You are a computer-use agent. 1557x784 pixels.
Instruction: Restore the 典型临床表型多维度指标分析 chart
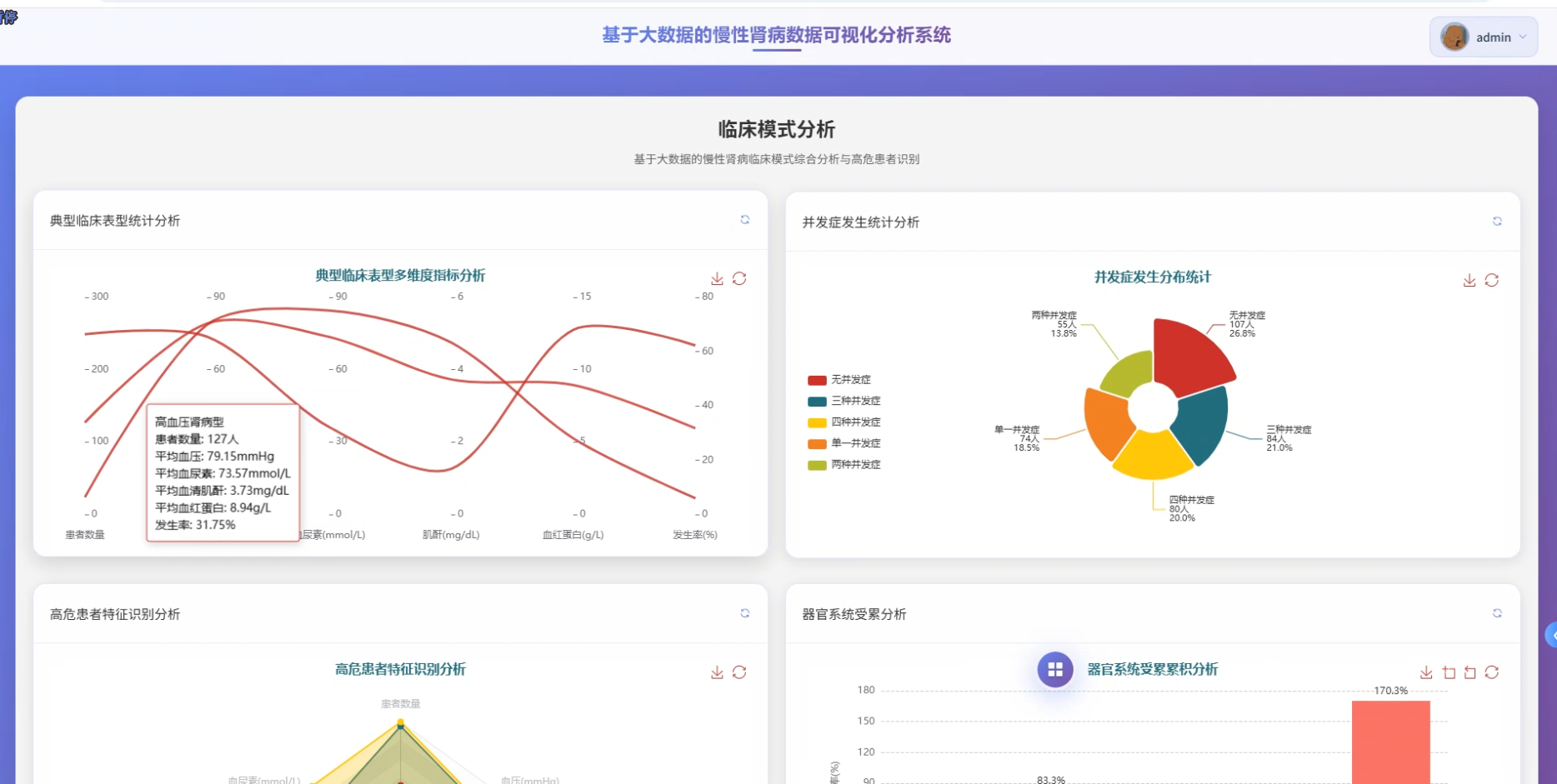tap(739, 278)
